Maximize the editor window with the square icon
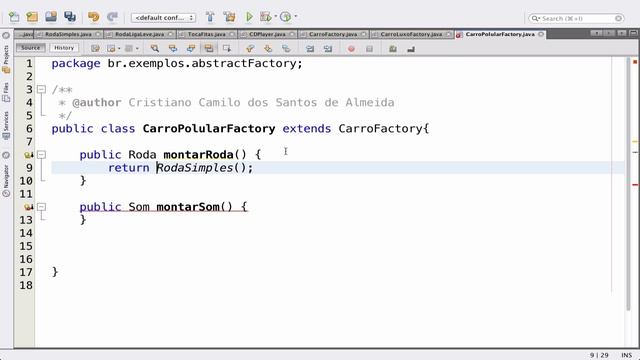Image resolution: width=640 pixels, height=360 pixels. (633, 33)
